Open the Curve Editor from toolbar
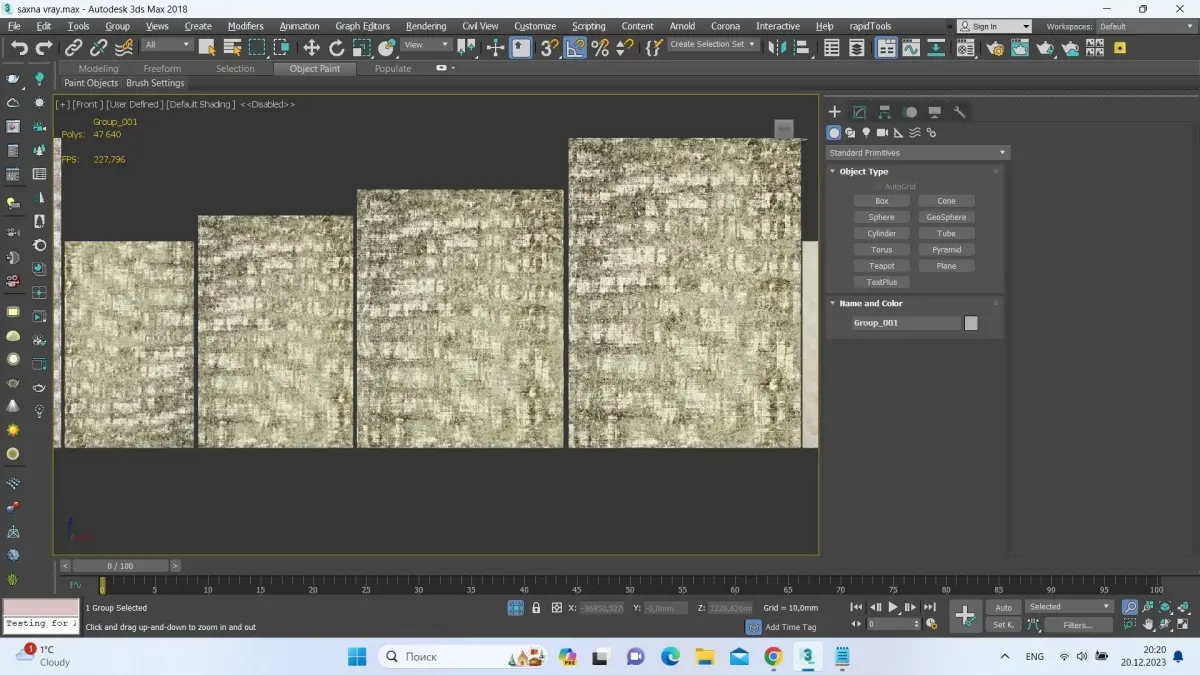The height and width of the screenshot is (675, 1200). coord(911,47)
